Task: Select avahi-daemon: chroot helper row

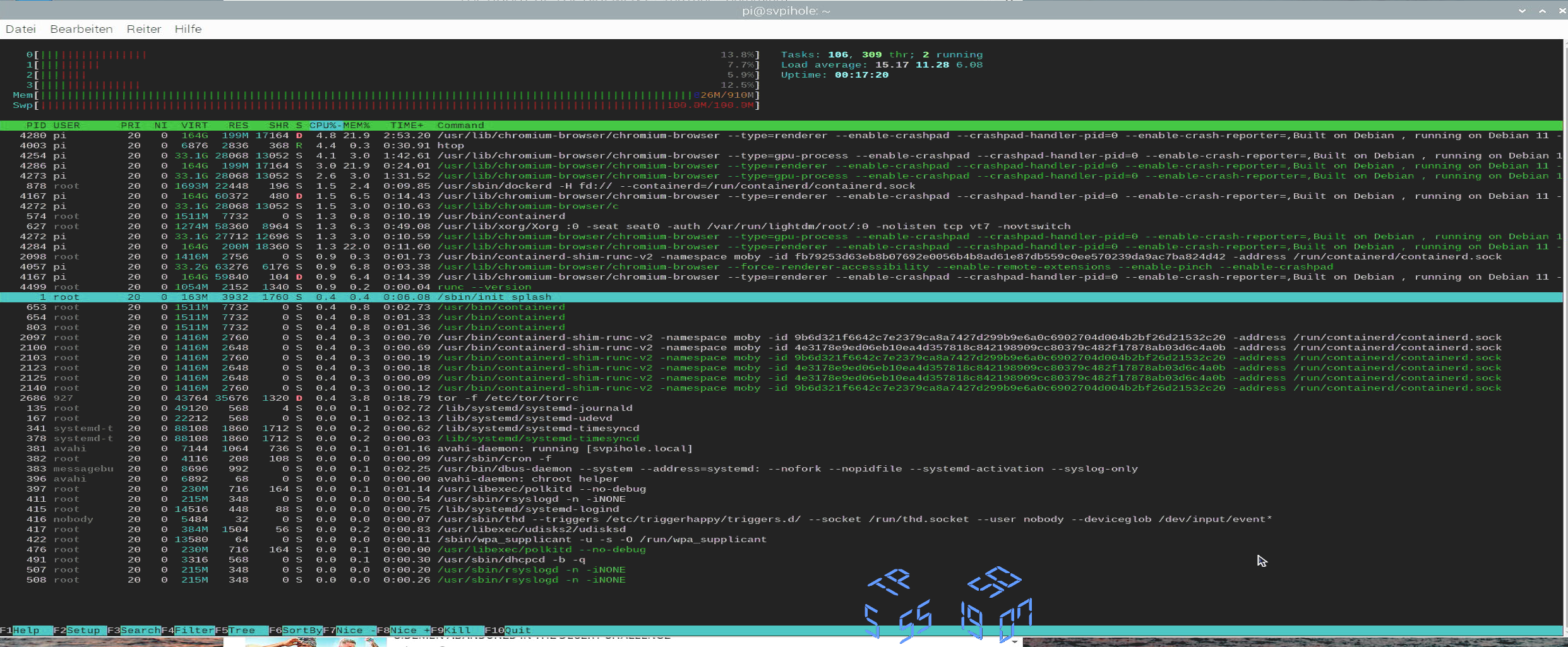Action: pyautogui.click(x=781, y=478)
